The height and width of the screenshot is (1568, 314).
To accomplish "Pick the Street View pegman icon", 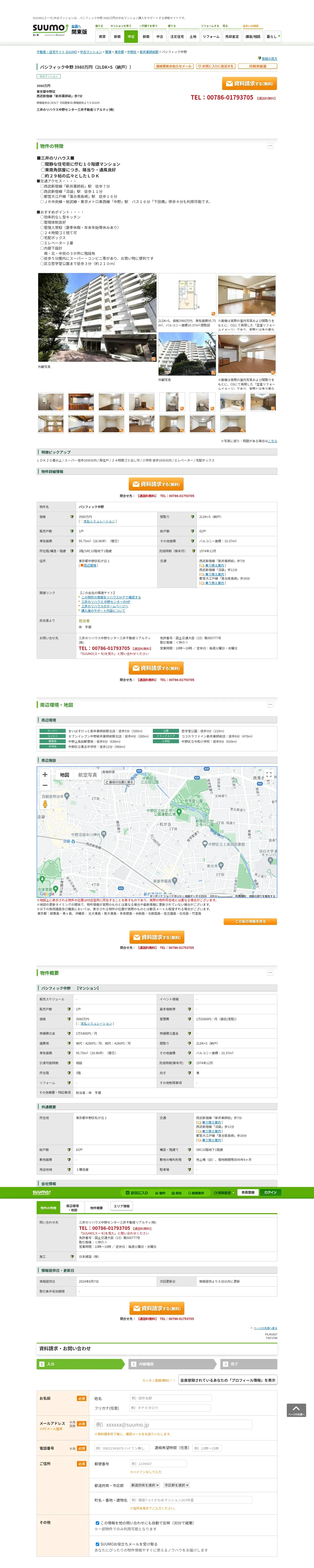I will (44, 804).
